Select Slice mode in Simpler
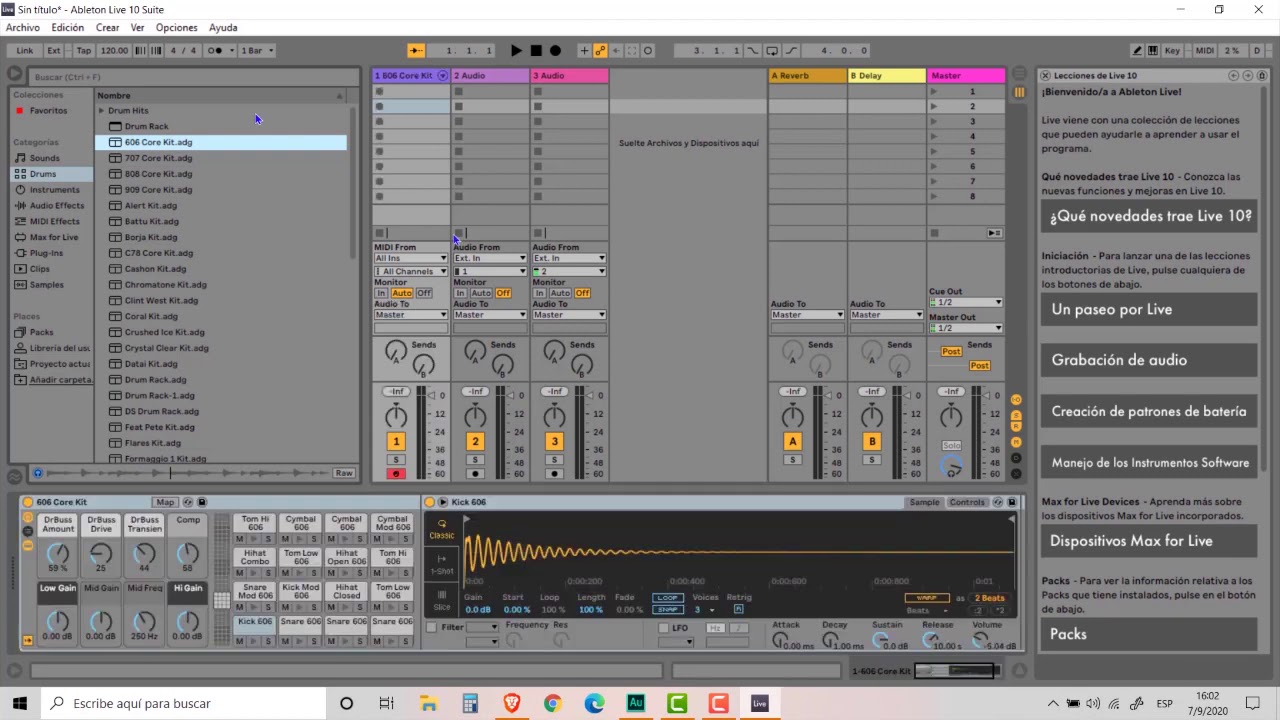Image resolution: width=1280 pixels, height=720 pixels. click(442, 601)
